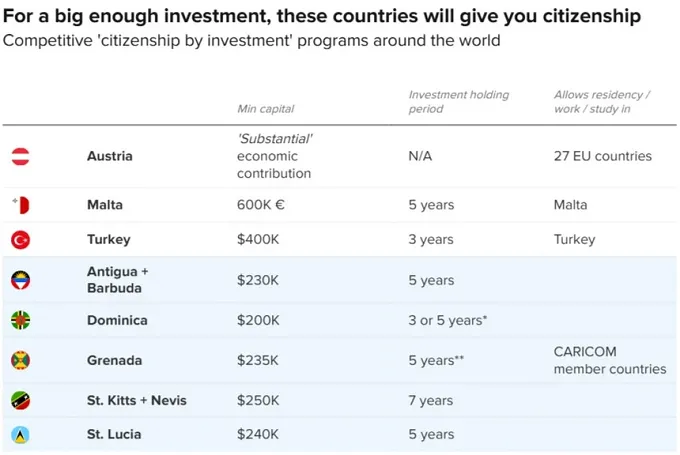Click the subtitle about competitive programs
Image resolution: width=680 pixels, height=455 pixels.
click(x=252, y=41)
